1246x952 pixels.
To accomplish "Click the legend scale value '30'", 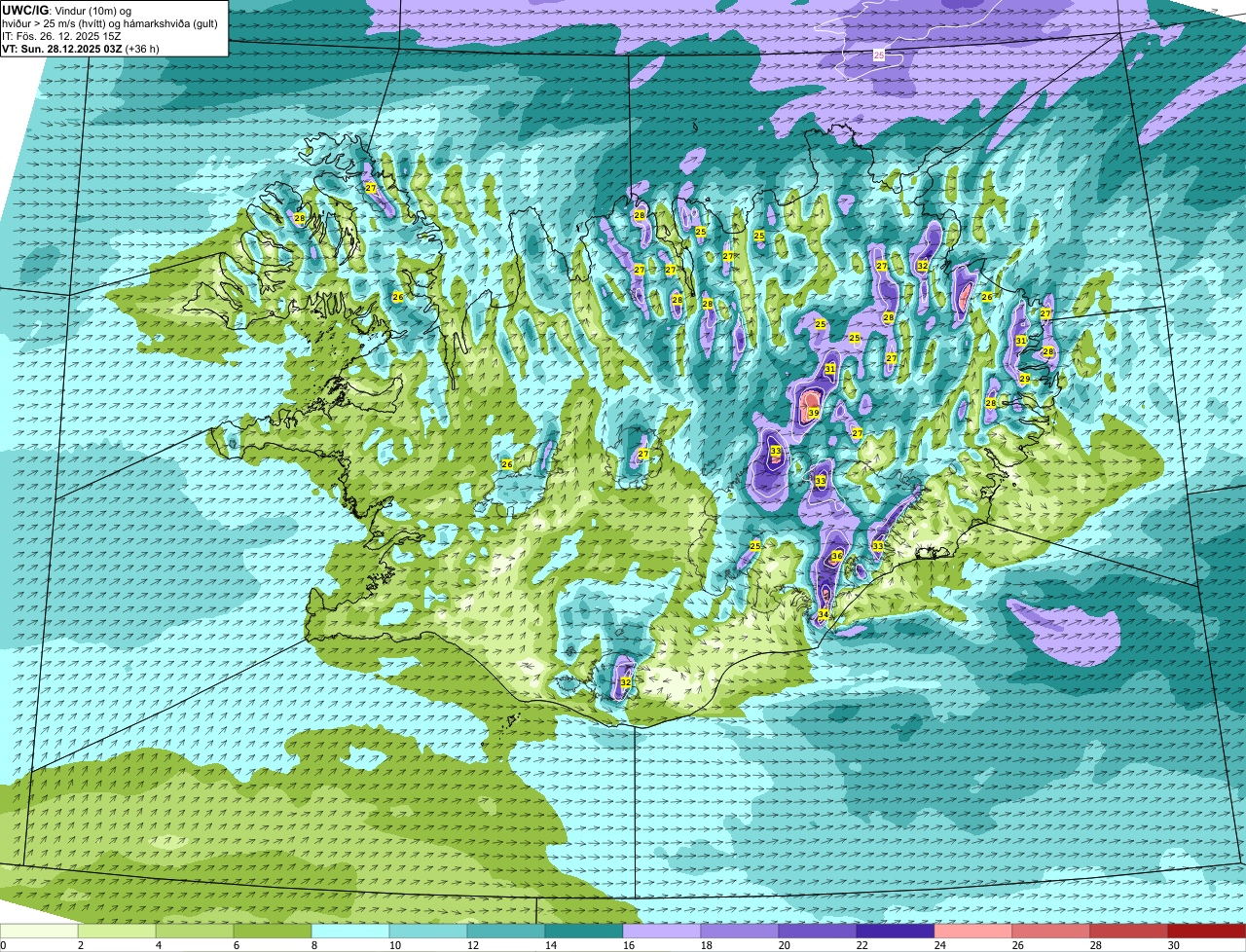I will coord(1174,945).
